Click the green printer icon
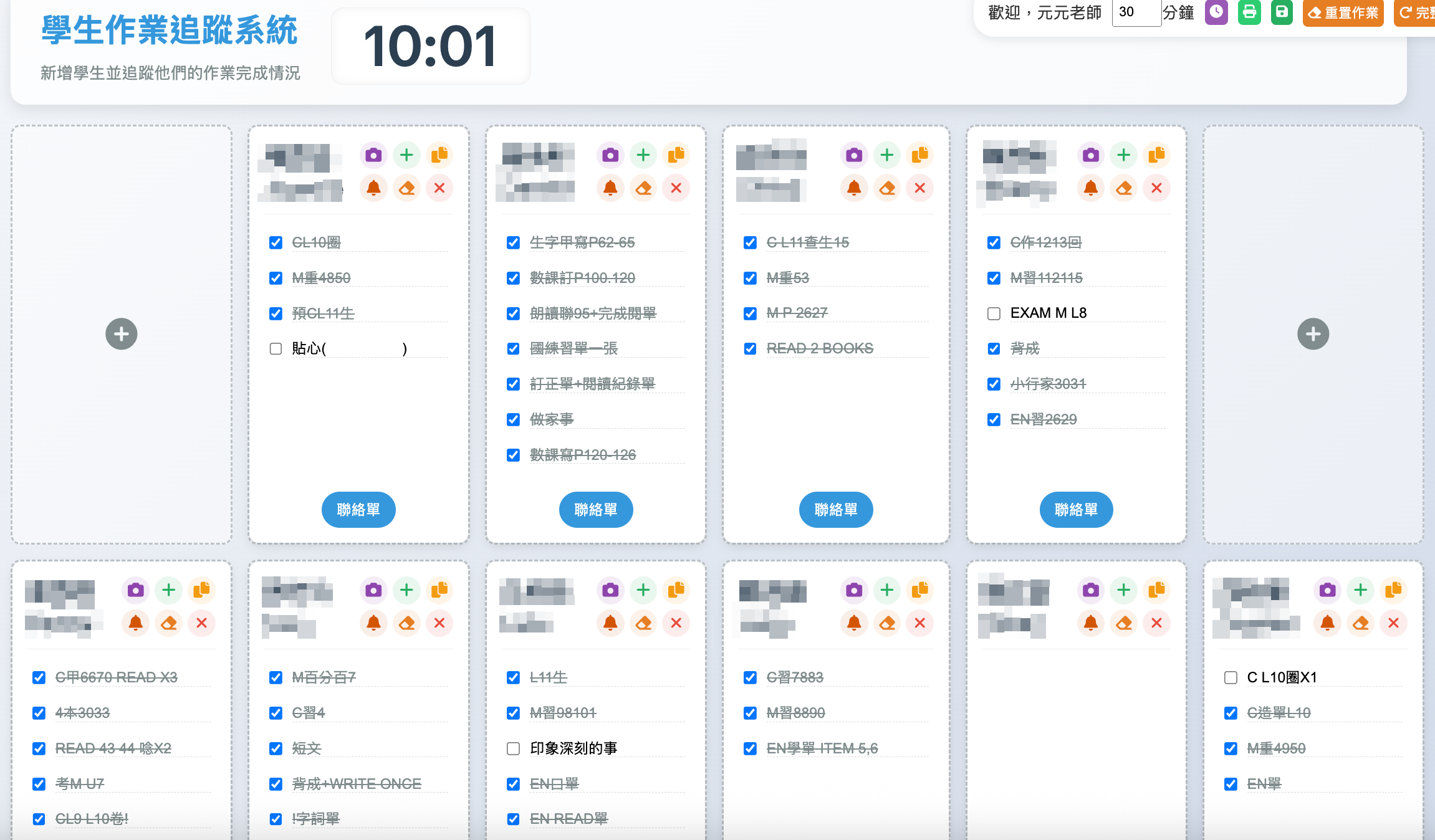 (x=1249, y=12)
